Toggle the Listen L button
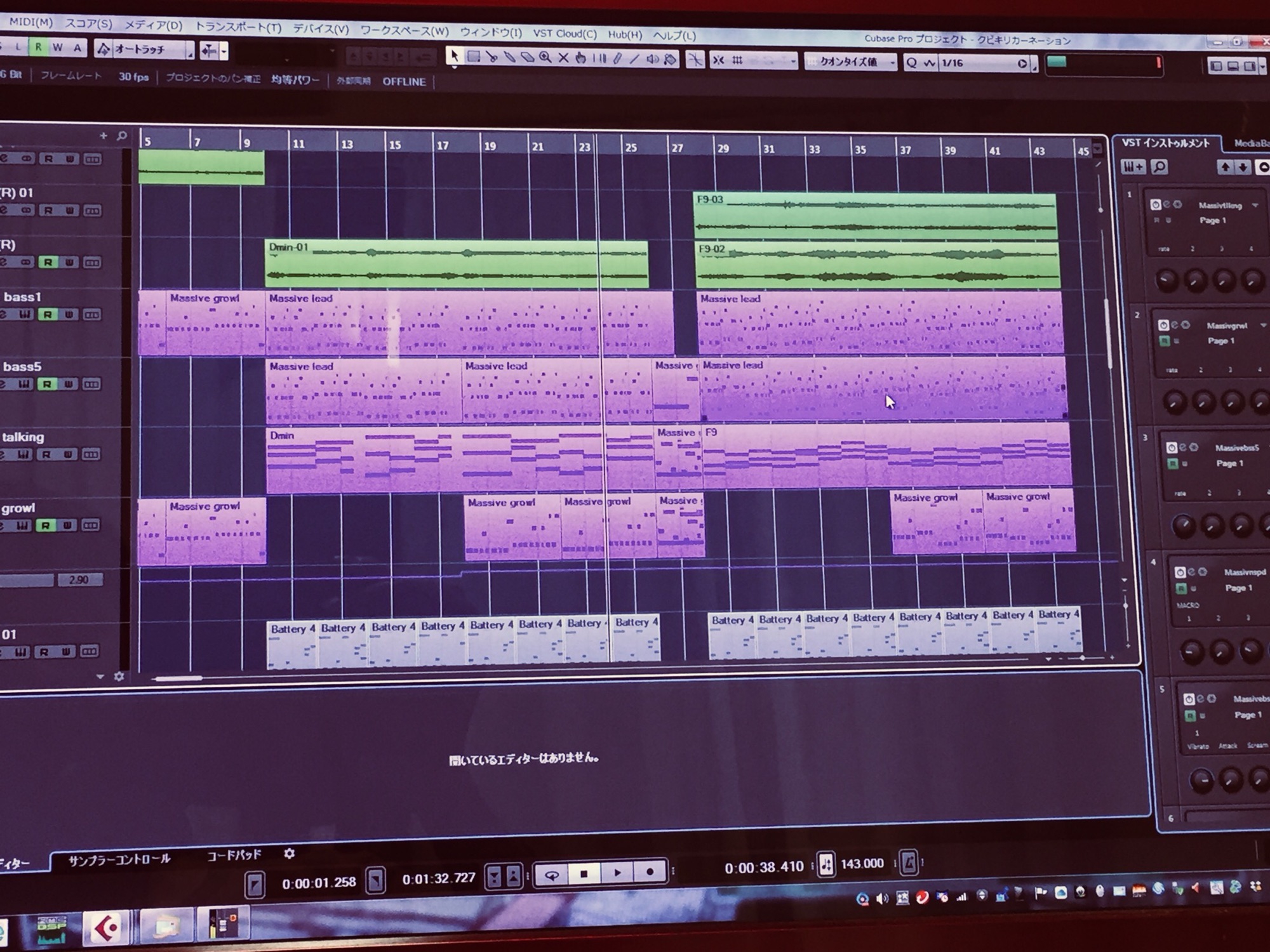This screenshot has height=952, width=1270. [x=18, y=46]
